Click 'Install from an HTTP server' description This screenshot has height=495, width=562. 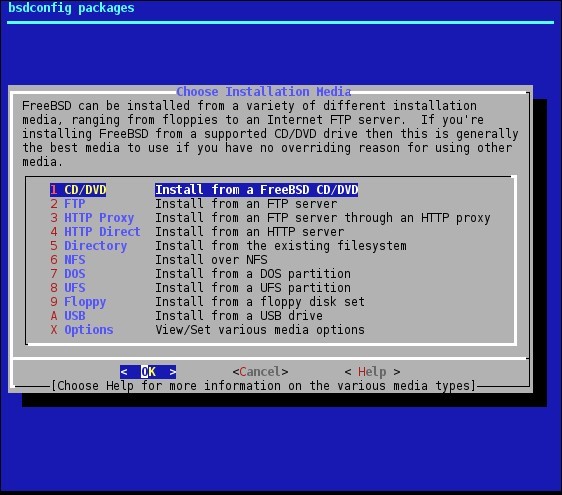point(249,232)
